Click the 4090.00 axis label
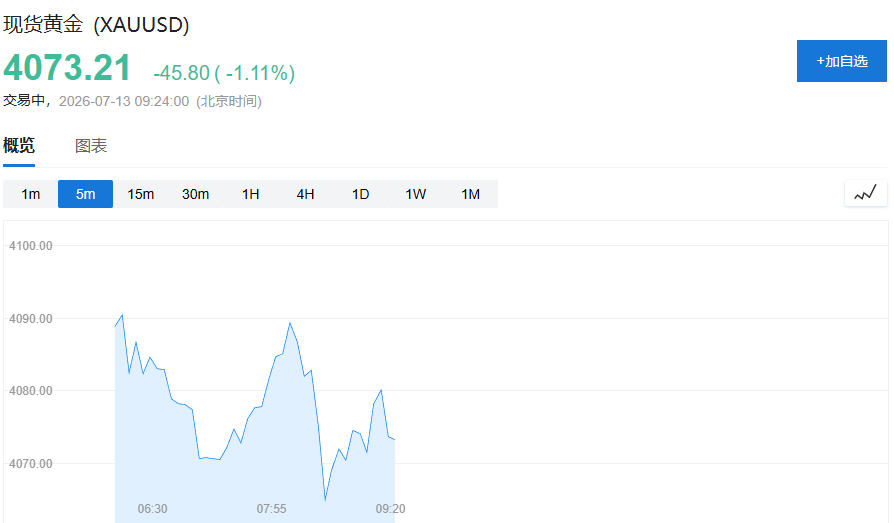This screenshot has height=523, width=894. 31,319
